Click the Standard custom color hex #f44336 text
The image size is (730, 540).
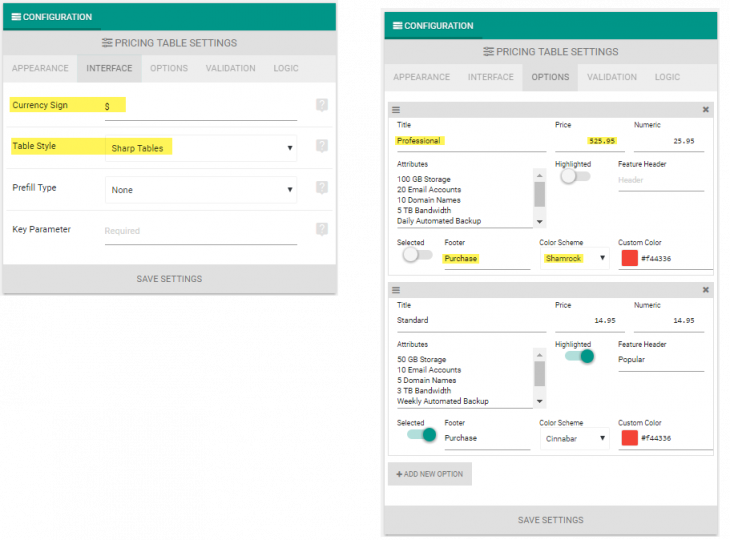click(656, 439)
